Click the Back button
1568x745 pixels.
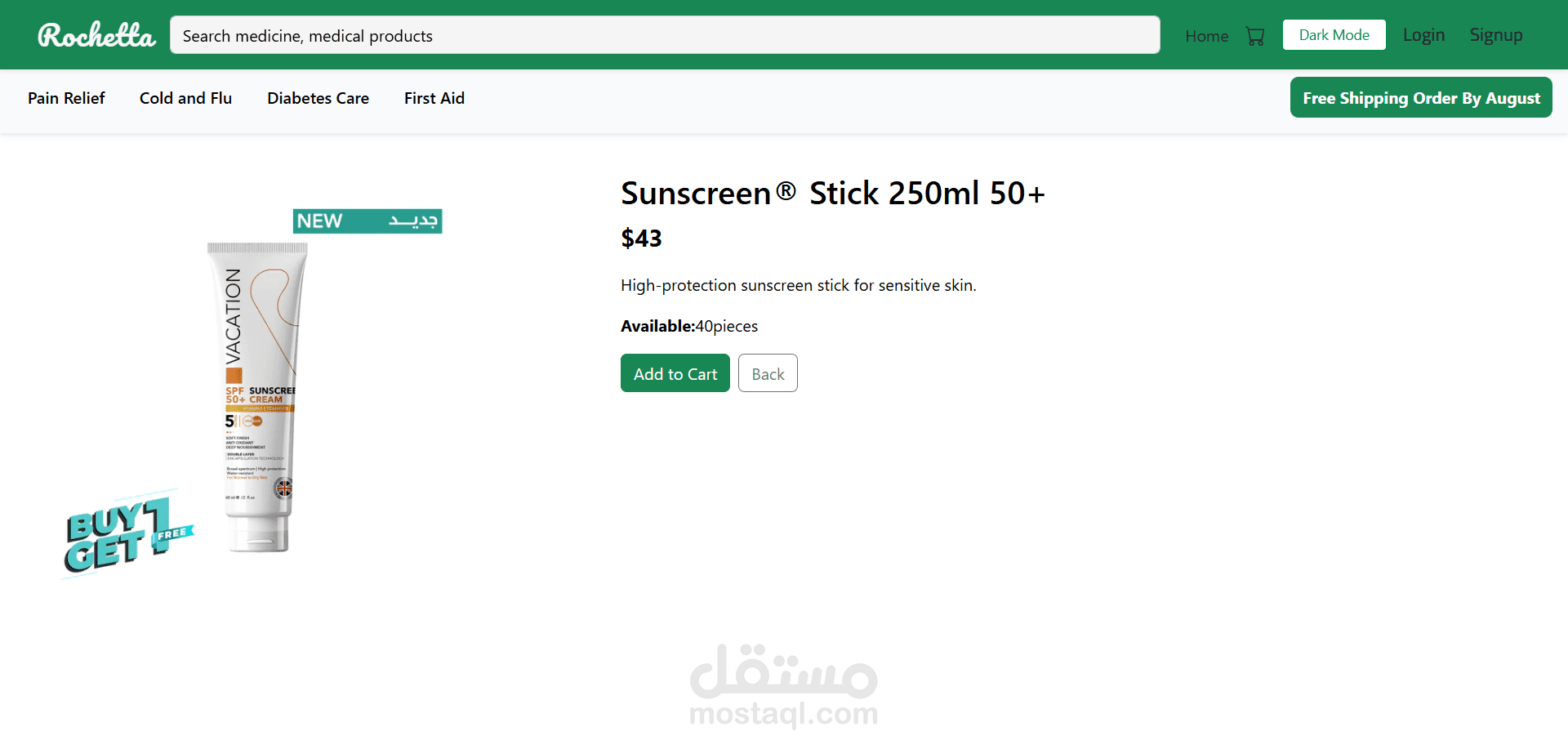point(768,373)
